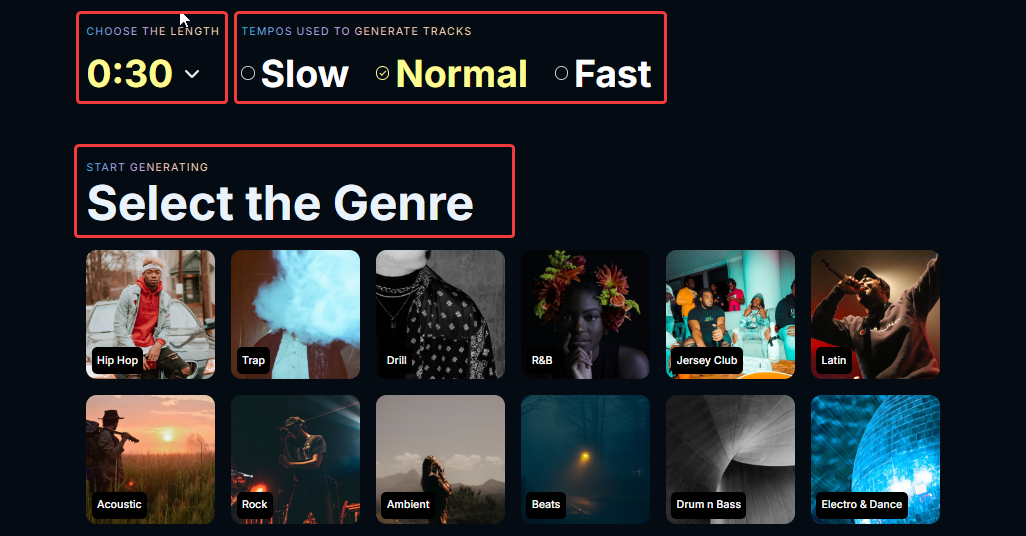Choose the Drill genre thumbnail

click(440, 314)
